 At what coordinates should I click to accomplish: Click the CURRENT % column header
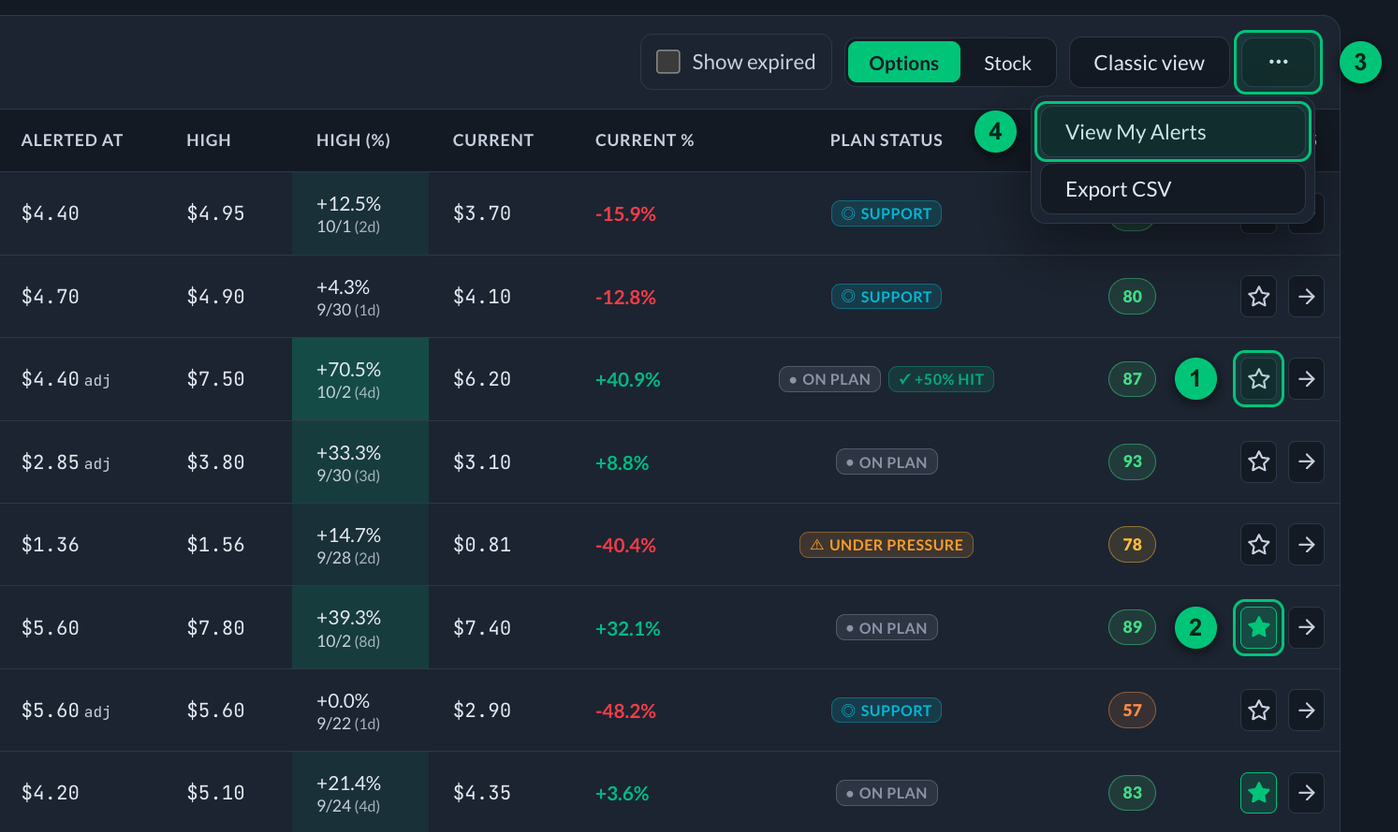pyautogui.click(x=644, y=140)
